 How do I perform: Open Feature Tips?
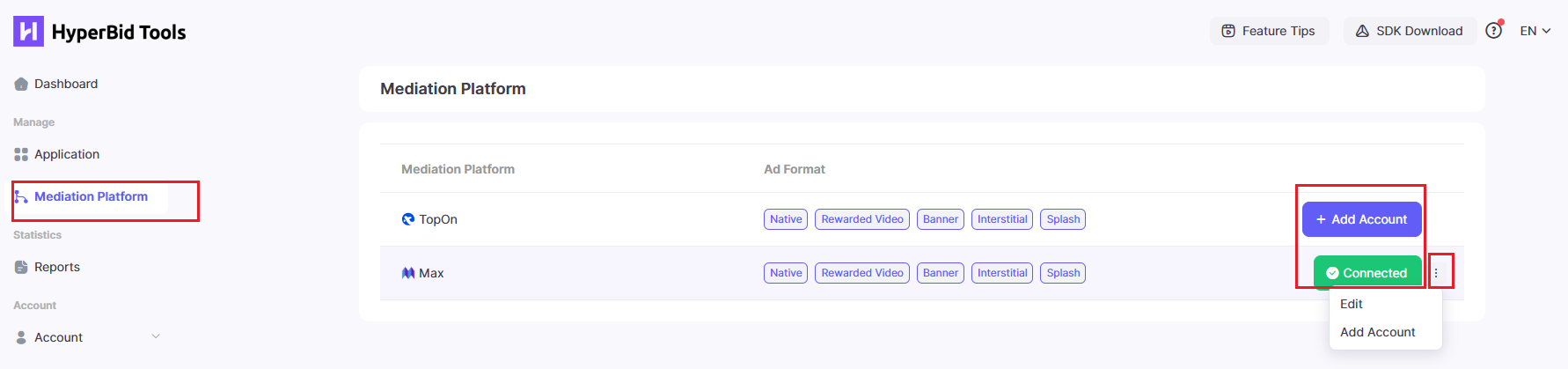click(1269, 31)
